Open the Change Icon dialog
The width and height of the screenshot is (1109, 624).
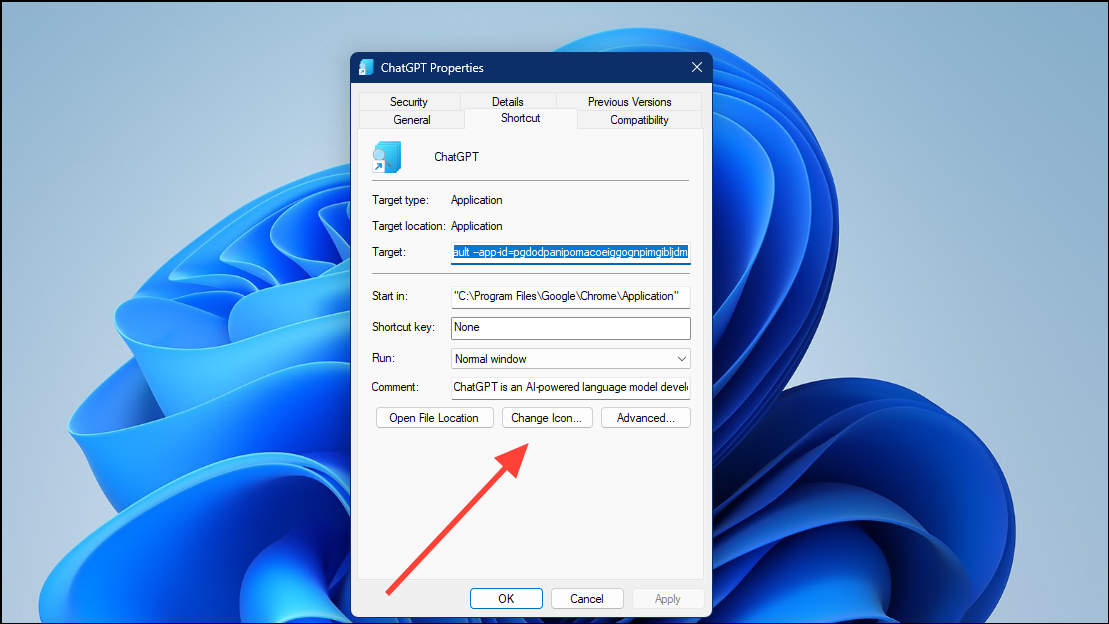coord(547,417)
